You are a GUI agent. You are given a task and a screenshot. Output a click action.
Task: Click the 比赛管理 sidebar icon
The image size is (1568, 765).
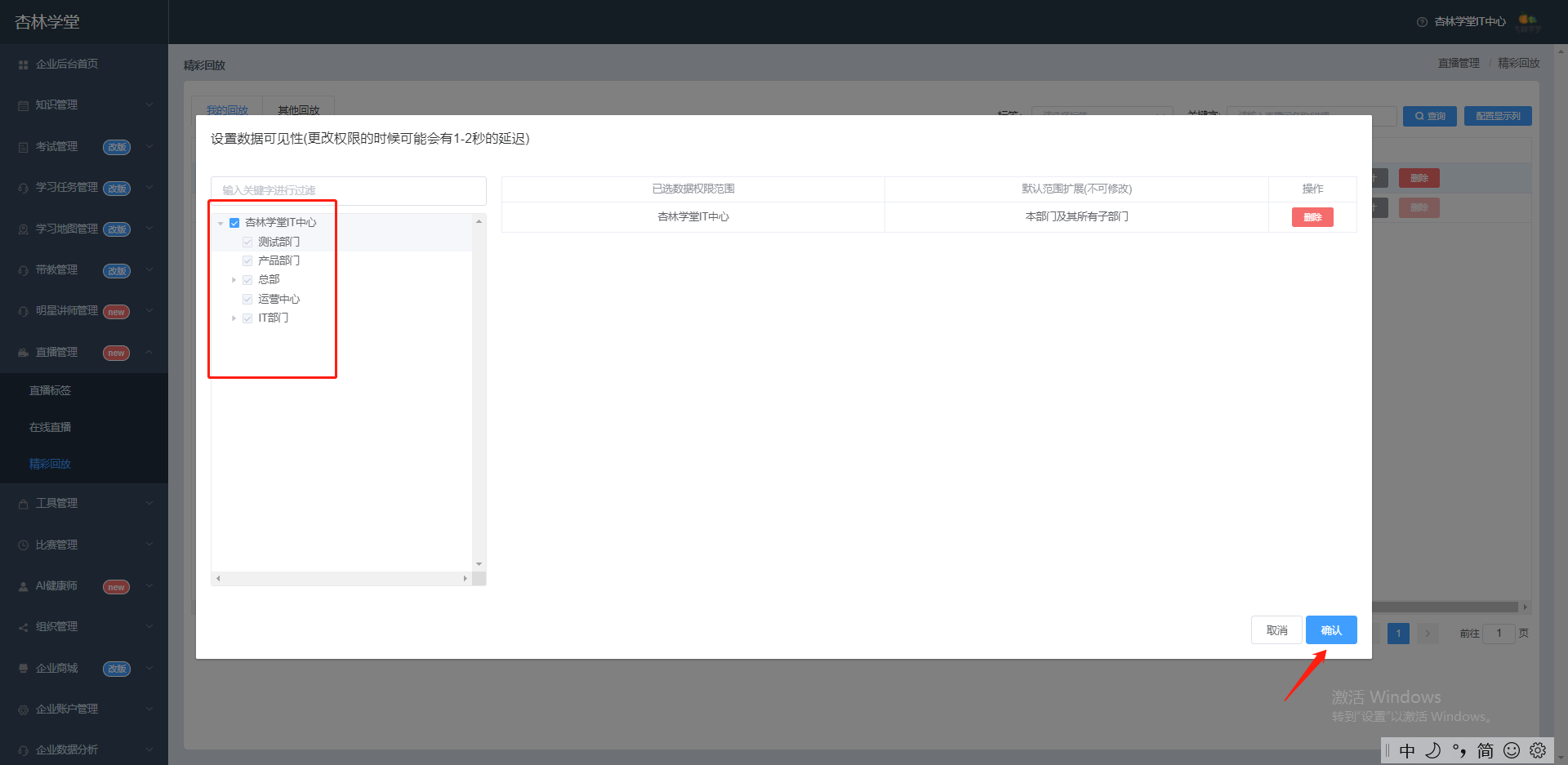pos(23,545)
